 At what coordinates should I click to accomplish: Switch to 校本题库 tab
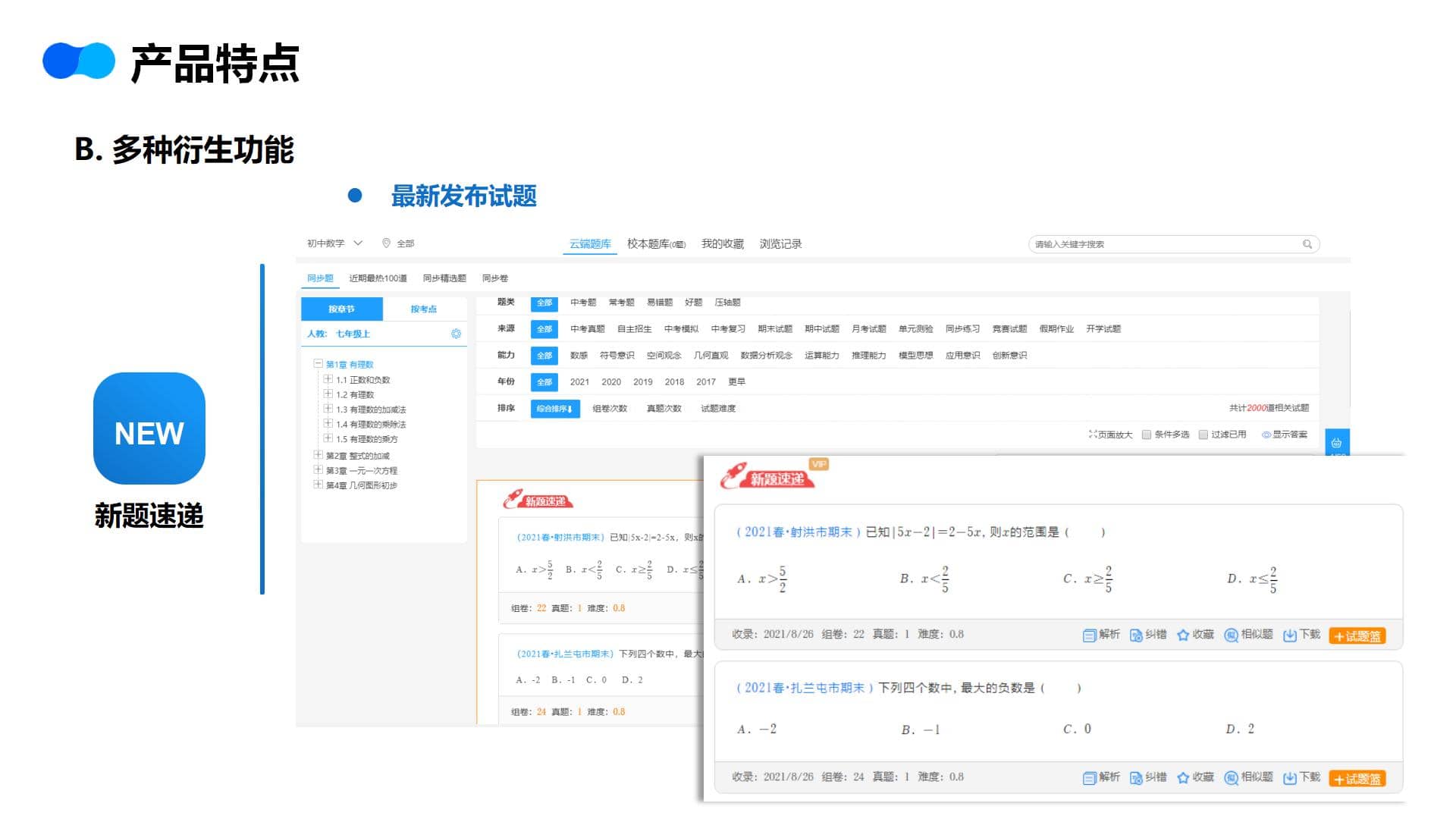click(x=655, y=244)
